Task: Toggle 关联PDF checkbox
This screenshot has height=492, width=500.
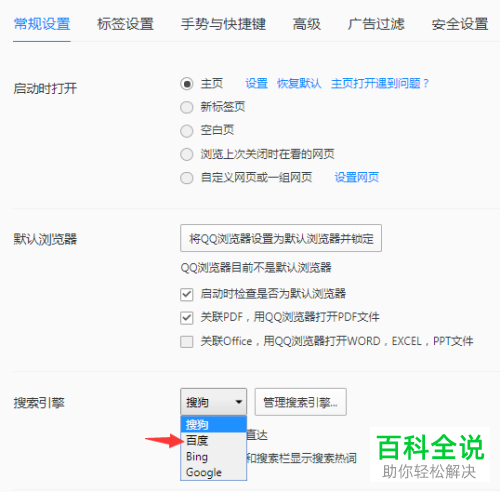Action: coord(187,318)
